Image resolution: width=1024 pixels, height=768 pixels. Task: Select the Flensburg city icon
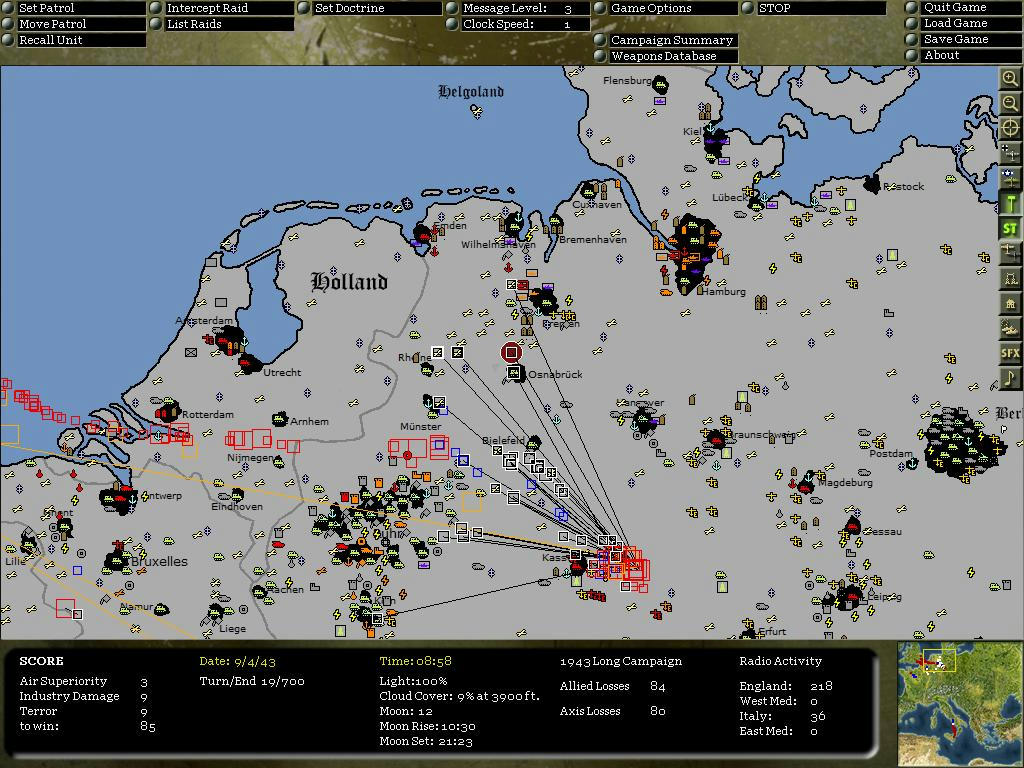(660, 84)
